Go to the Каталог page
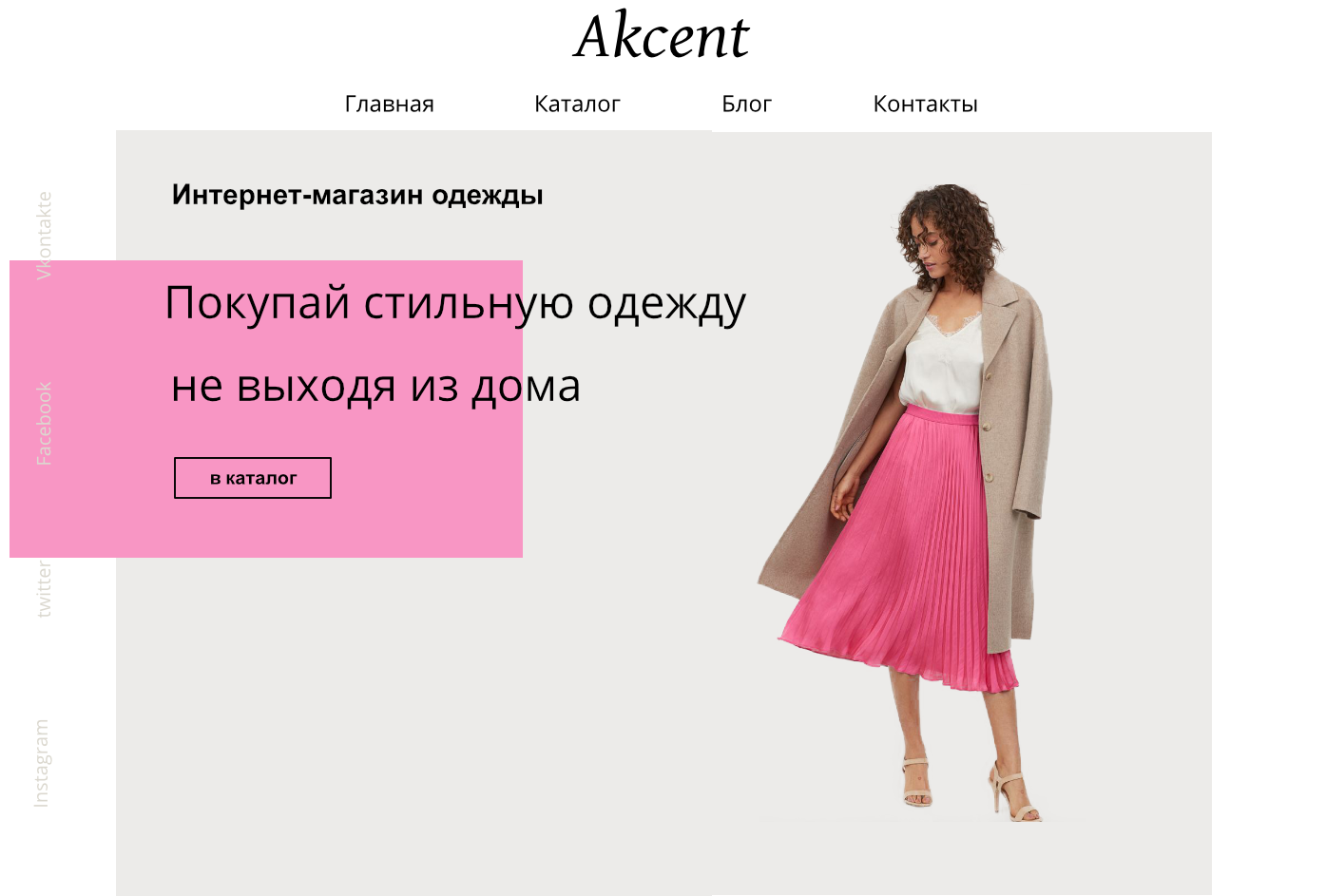 (x=577, y=104)
